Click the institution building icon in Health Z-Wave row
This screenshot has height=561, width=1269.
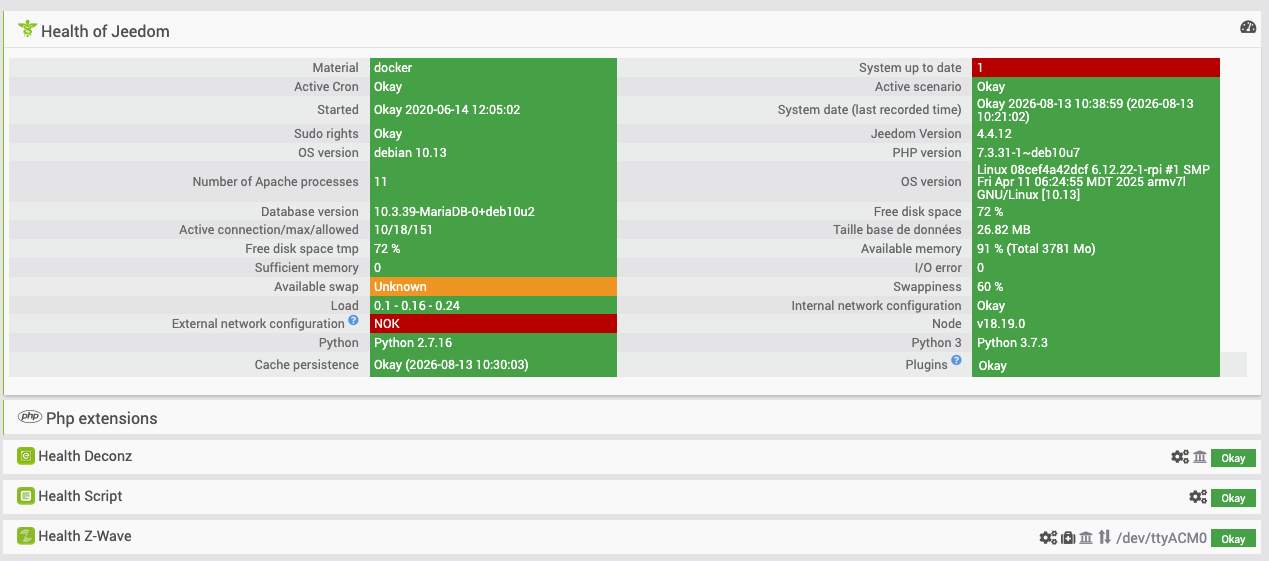coord(1086,537)
